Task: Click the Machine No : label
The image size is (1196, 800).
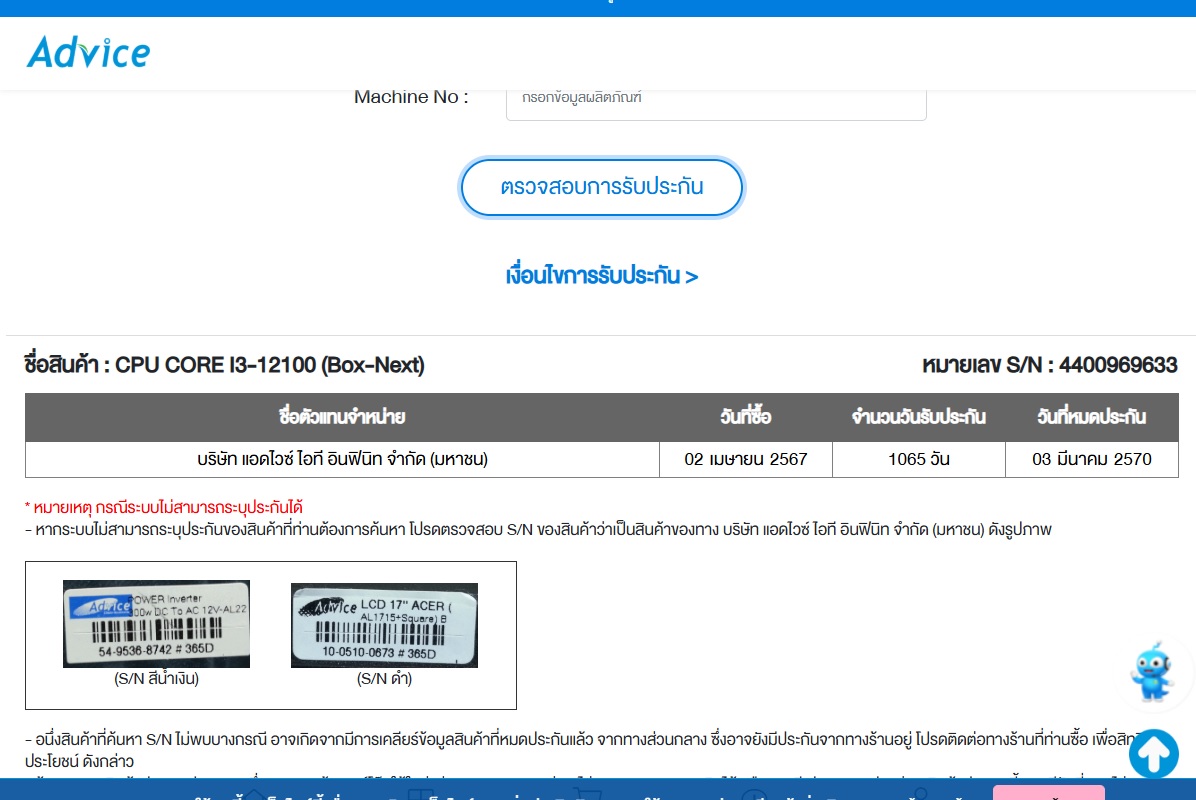Action: click(x=411, y=97)
